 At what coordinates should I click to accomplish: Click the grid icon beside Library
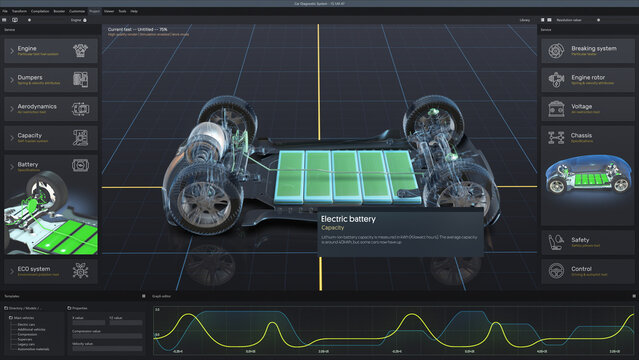tap(542, 20)
